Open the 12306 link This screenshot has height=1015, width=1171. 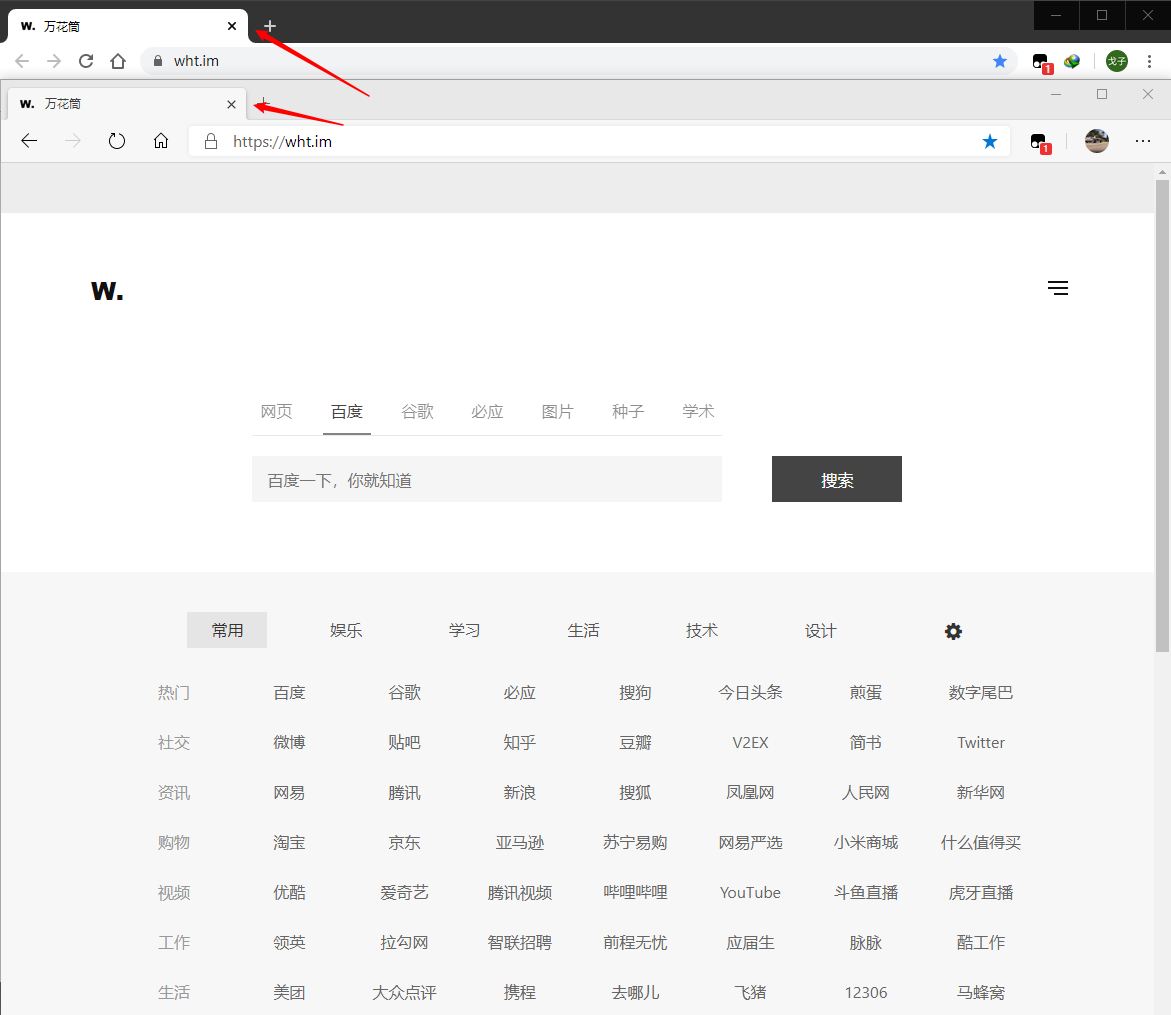point(866,993)
